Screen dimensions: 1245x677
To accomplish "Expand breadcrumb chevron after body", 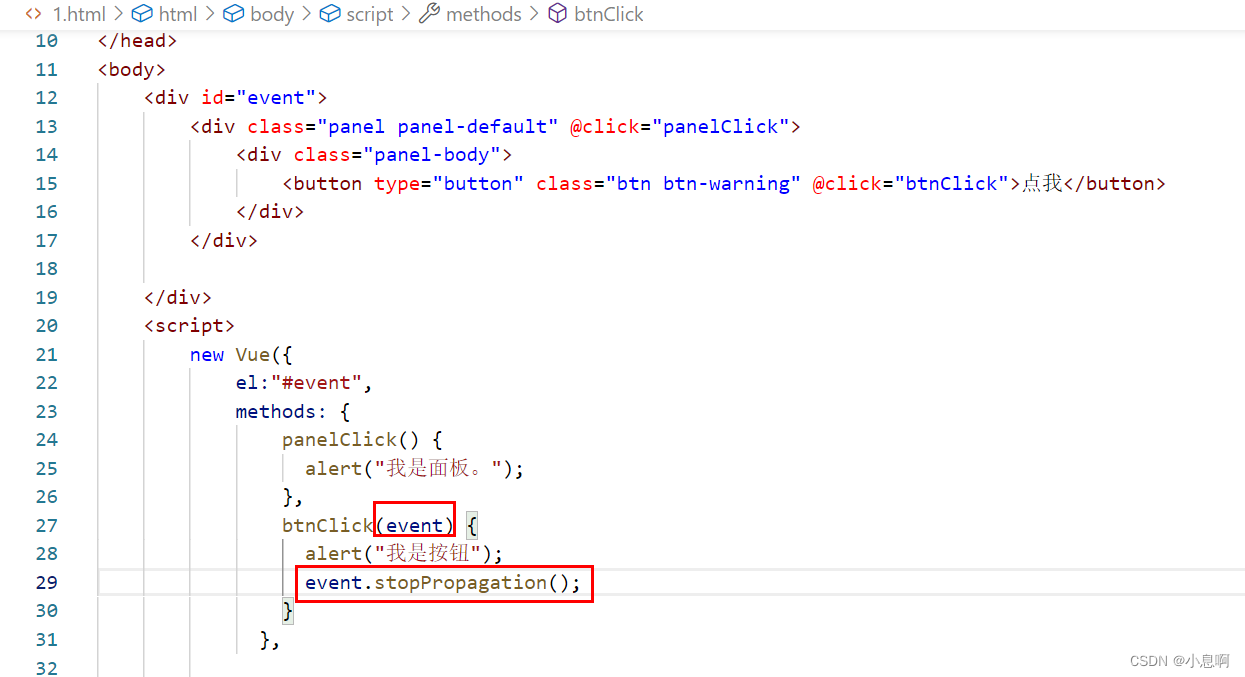I will pyautogui.click(x=307, y=14).
